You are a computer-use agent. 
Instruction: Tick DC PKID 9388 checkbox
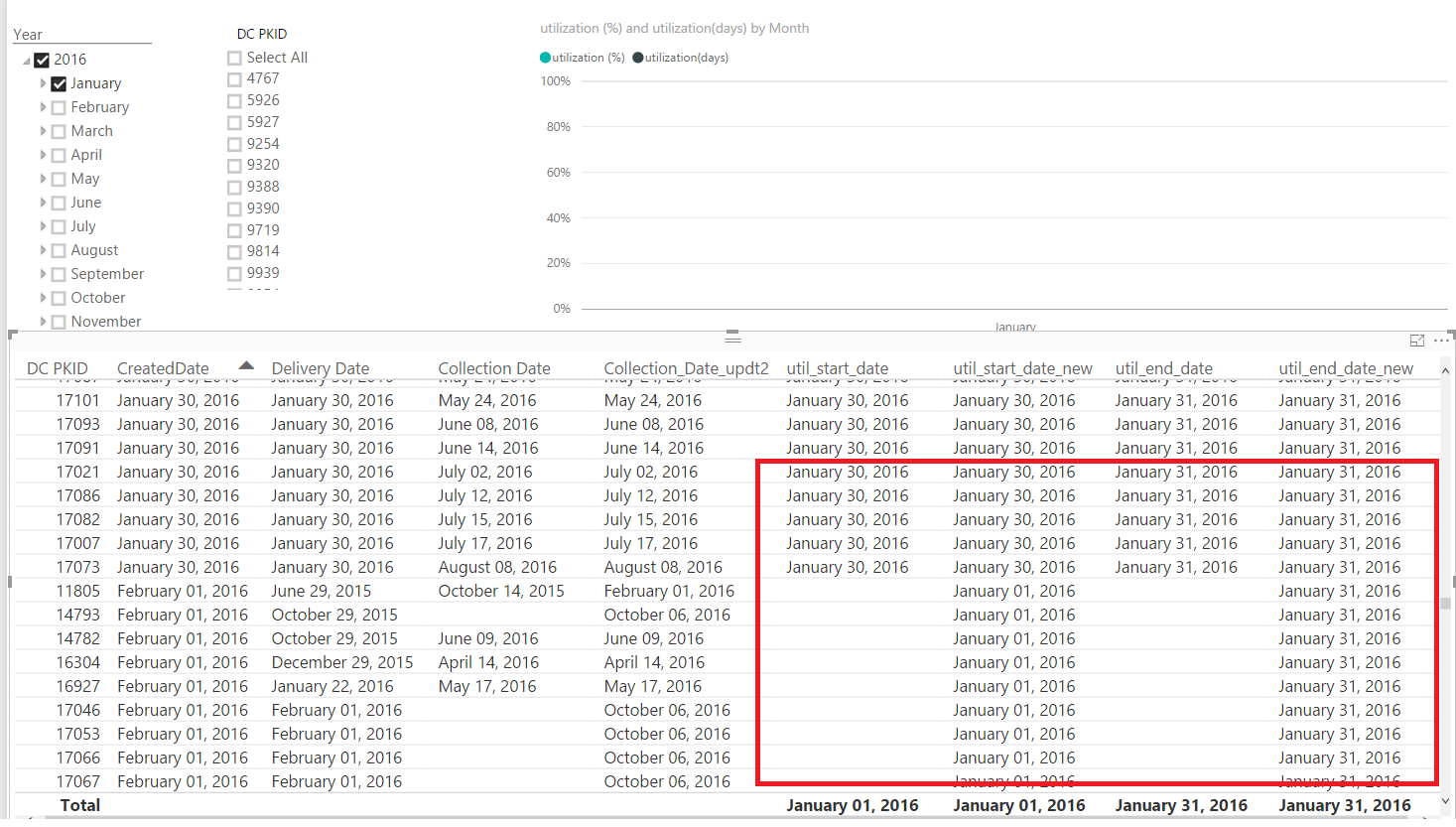pos(234,187)
